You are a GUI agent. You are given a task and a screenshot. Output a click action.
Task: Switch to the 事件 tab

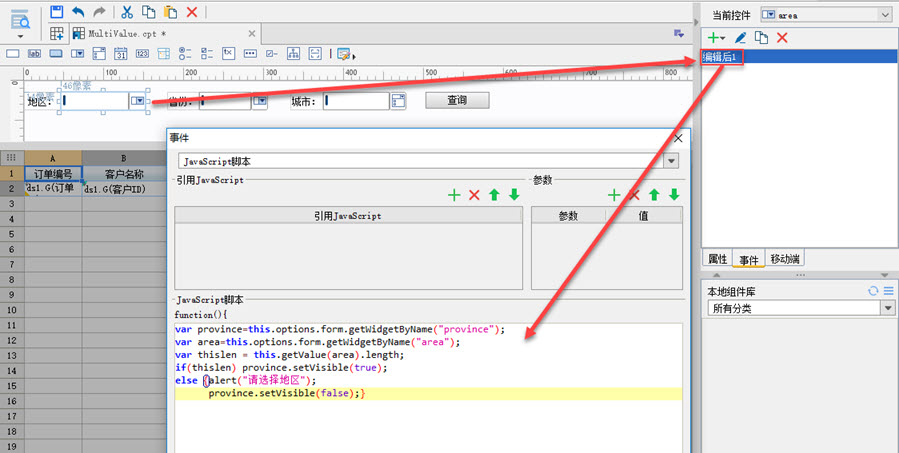pyautogui.click(x=748, y=259)
